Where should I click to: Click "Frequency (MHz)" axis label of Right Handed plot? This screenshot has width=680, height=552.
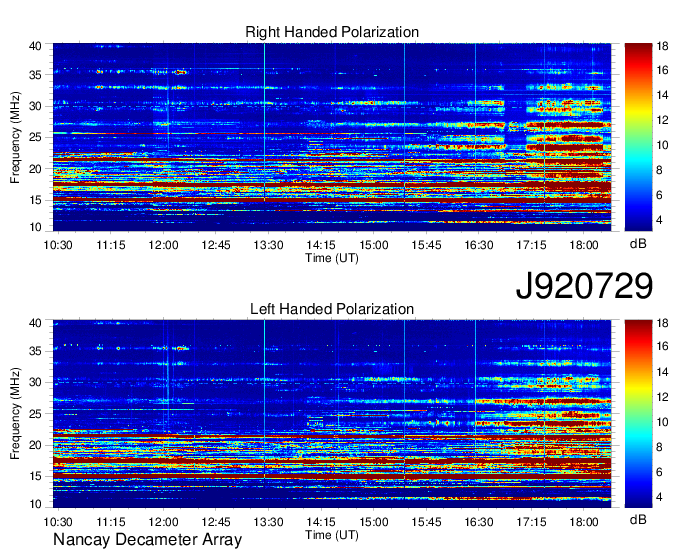point(15,137)
